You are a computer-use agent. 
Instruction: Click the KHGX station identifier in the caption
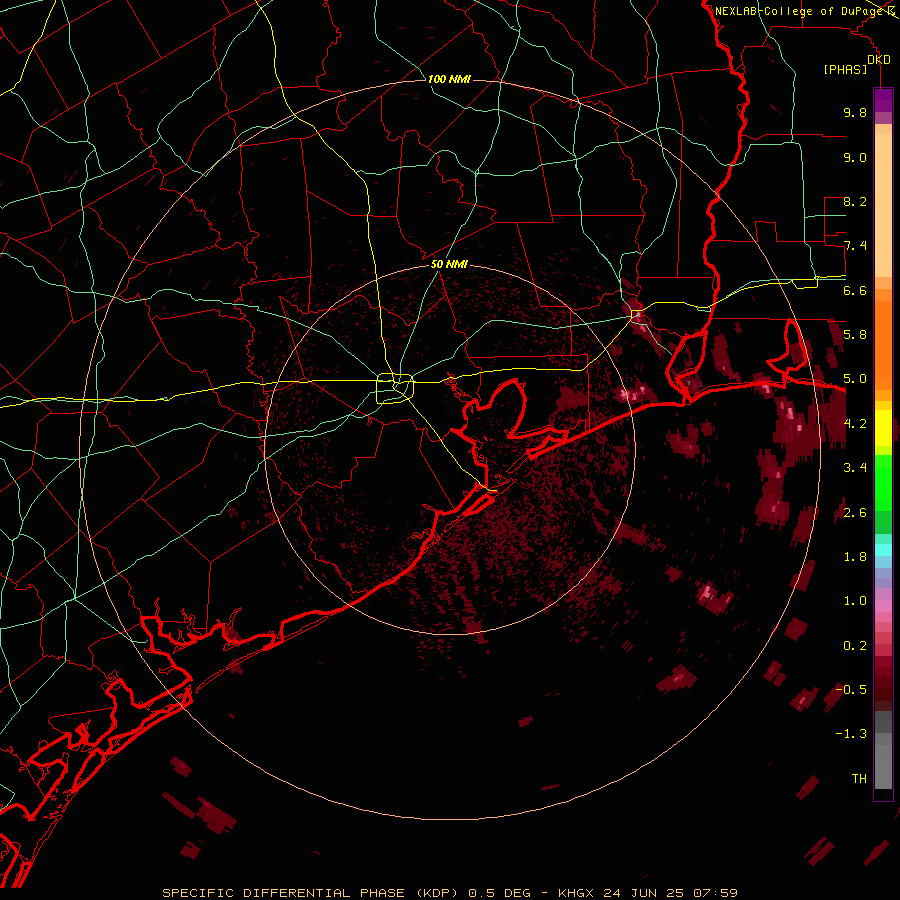point(578,893)
